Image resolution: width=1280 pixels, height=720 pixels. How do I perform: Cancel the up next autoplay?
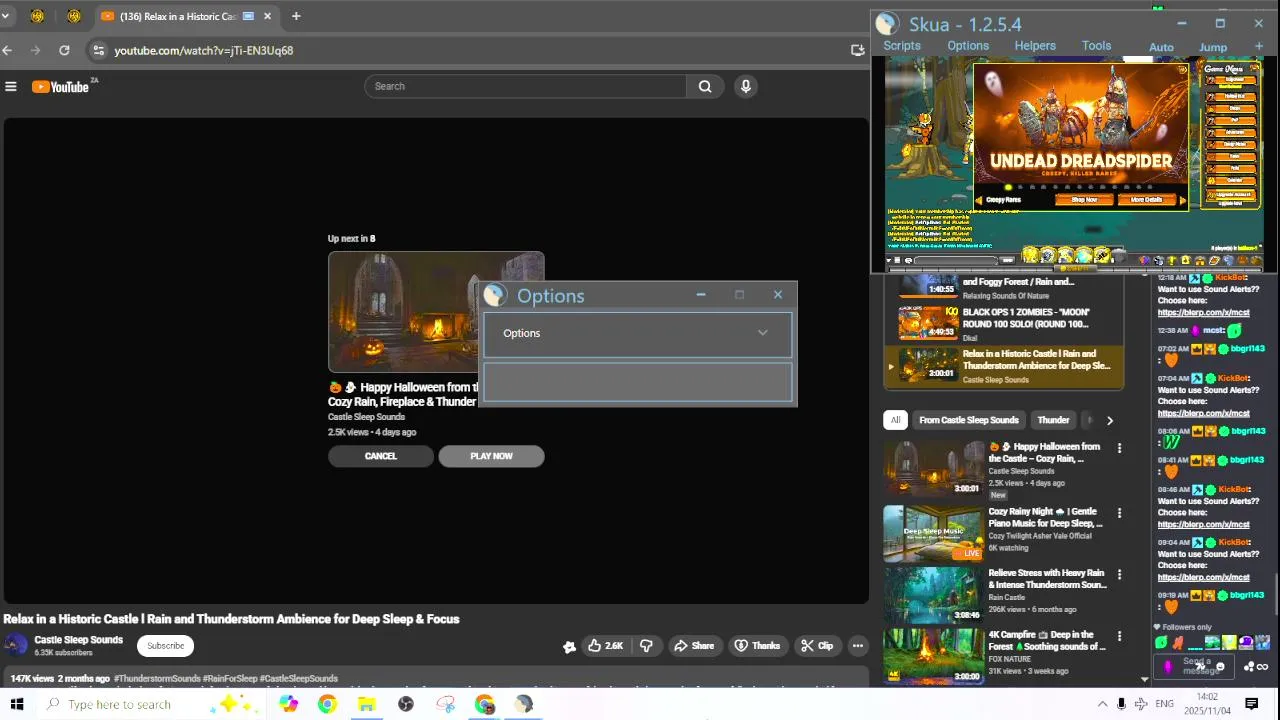coord(380,456)
